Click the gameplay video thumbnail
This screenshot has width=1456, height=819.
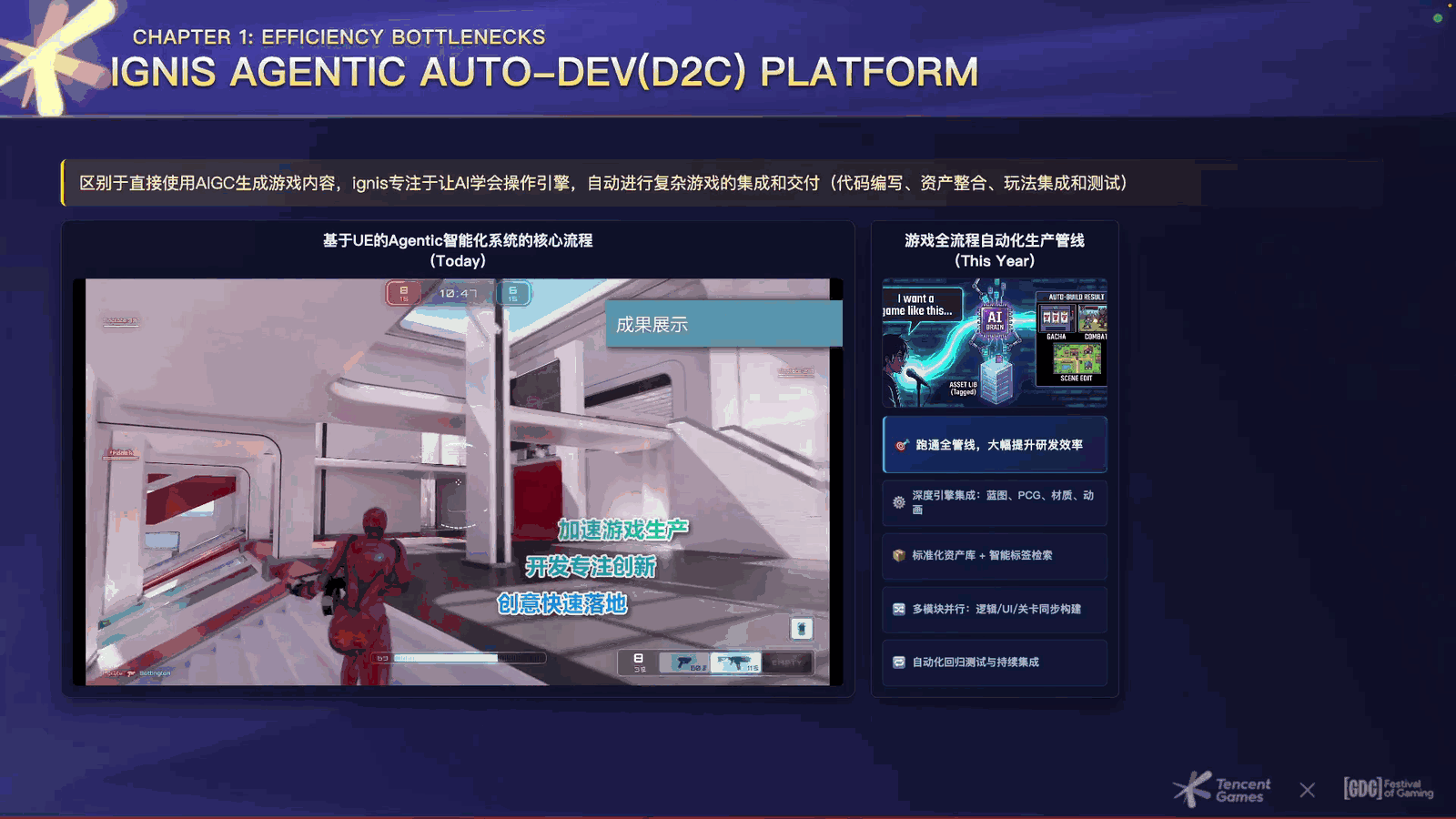click(x=458, y=482)
